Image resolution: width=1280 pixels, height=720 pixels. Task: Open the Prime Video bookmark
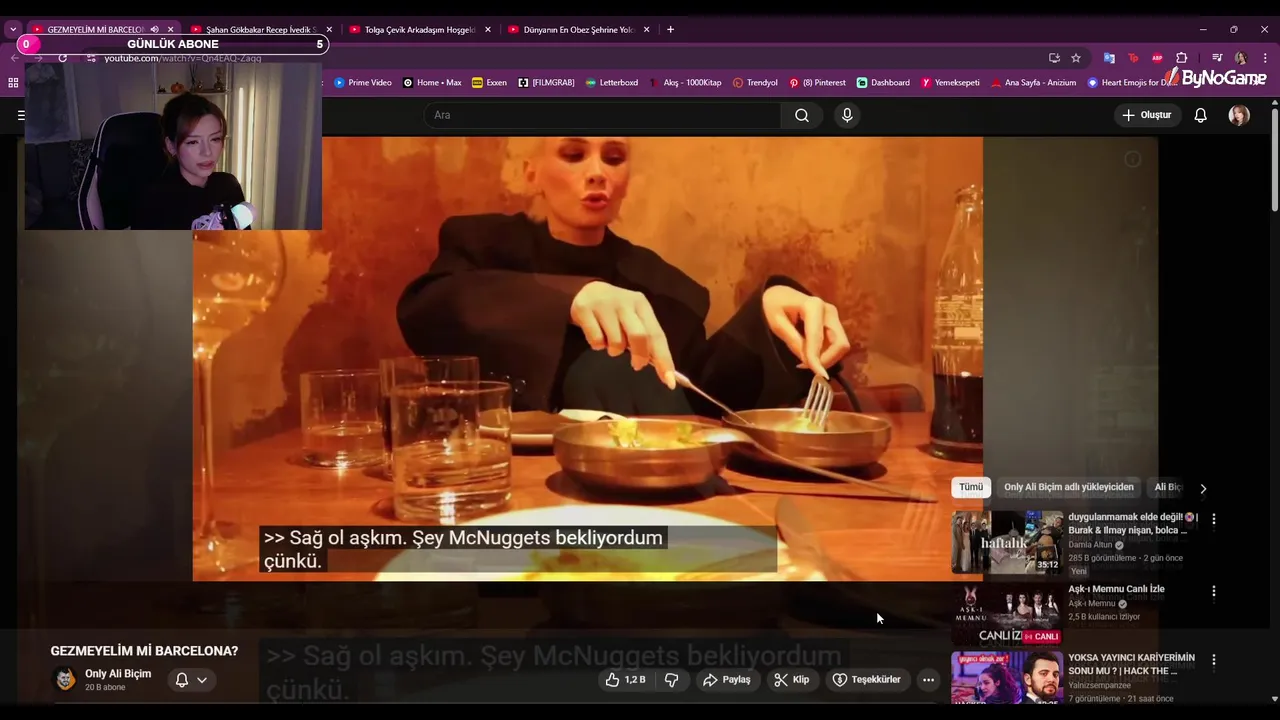click(363, 83)
